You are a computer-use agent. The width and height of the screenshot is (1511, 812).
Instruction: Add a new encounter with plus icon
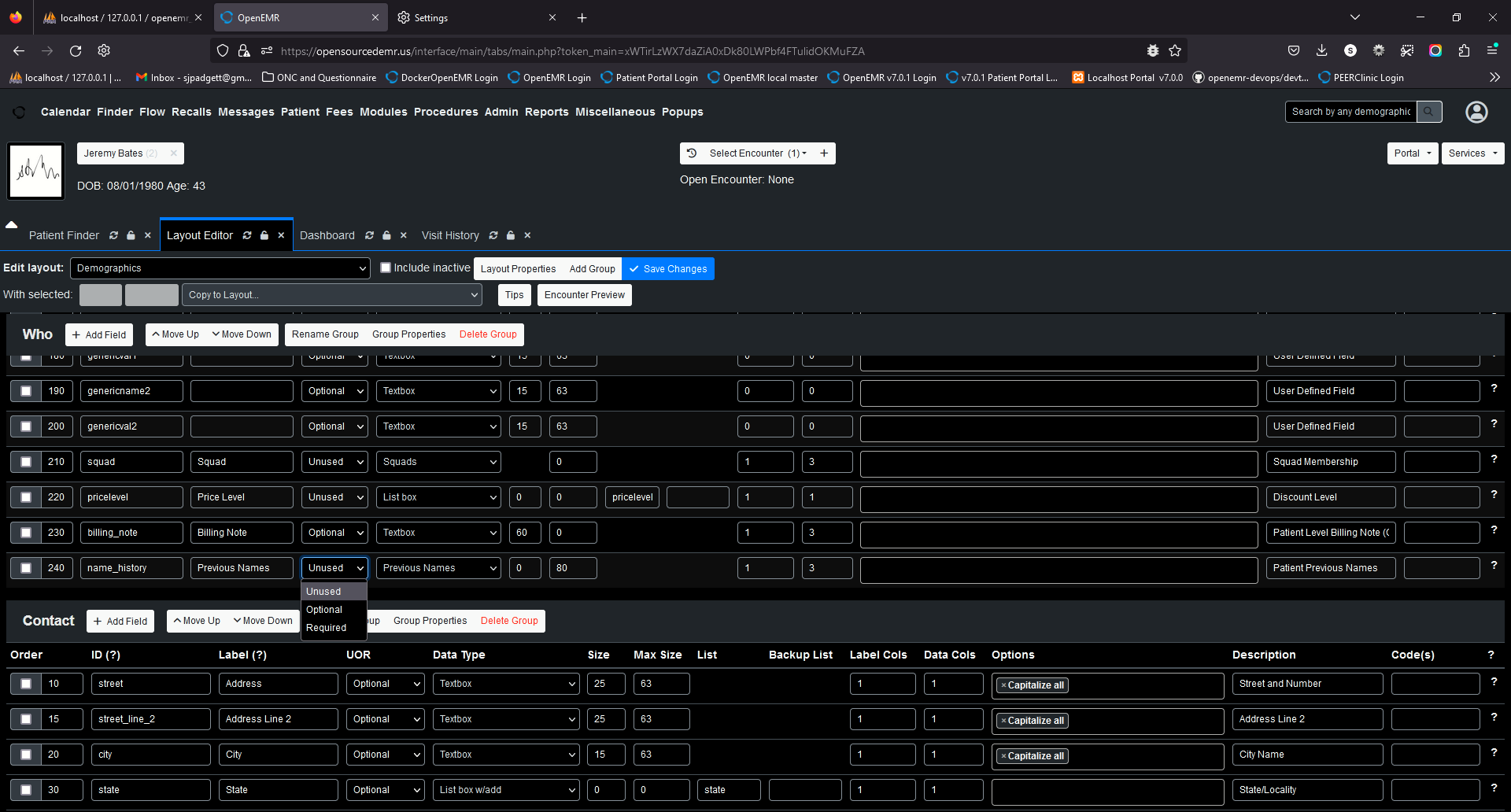pyautogui.click(x=824, y=153)
